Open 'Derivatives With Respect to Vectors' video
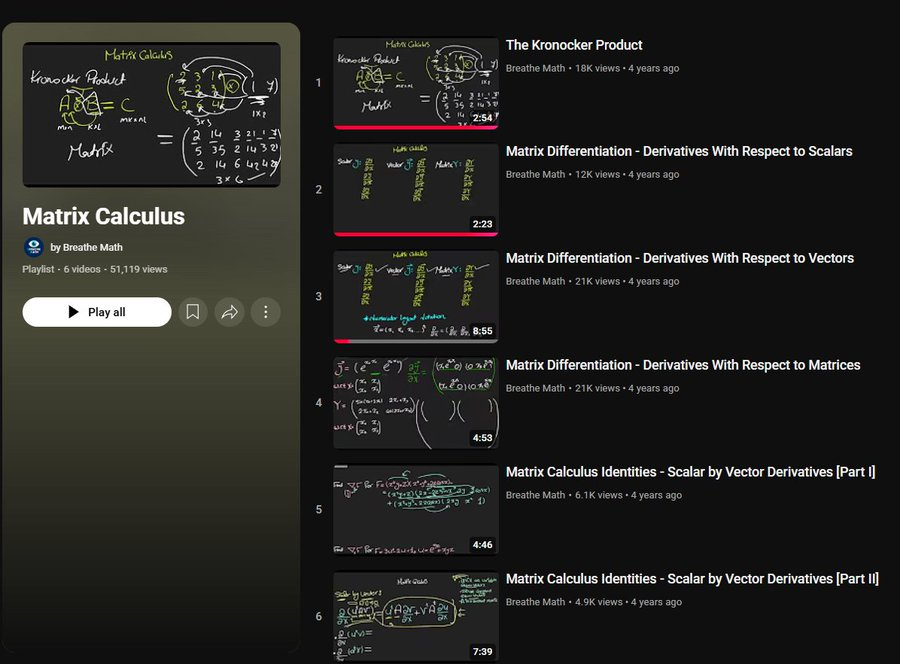 pyautogui.click(x=679, y=258)
